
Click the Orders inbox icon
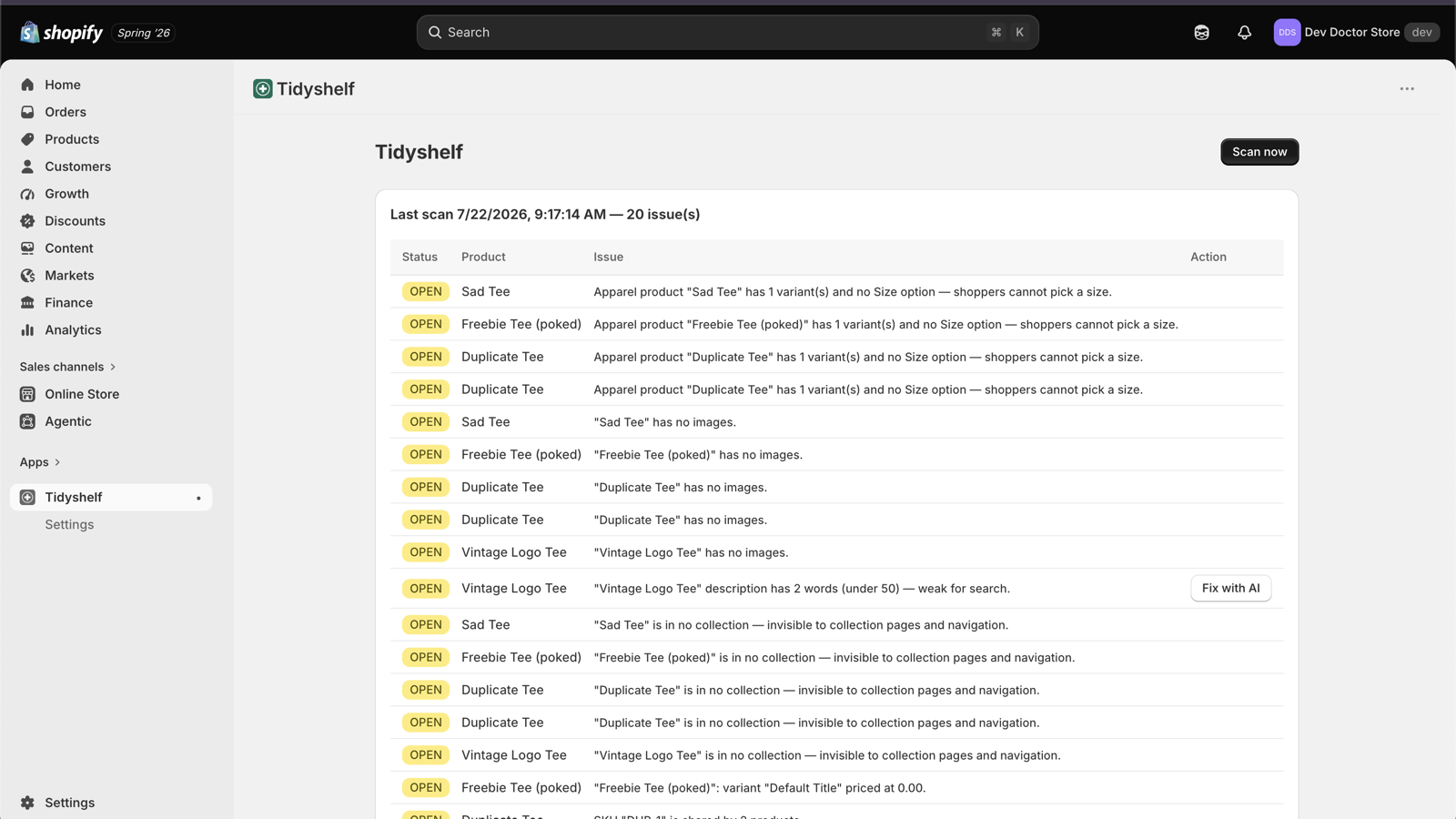27,112
